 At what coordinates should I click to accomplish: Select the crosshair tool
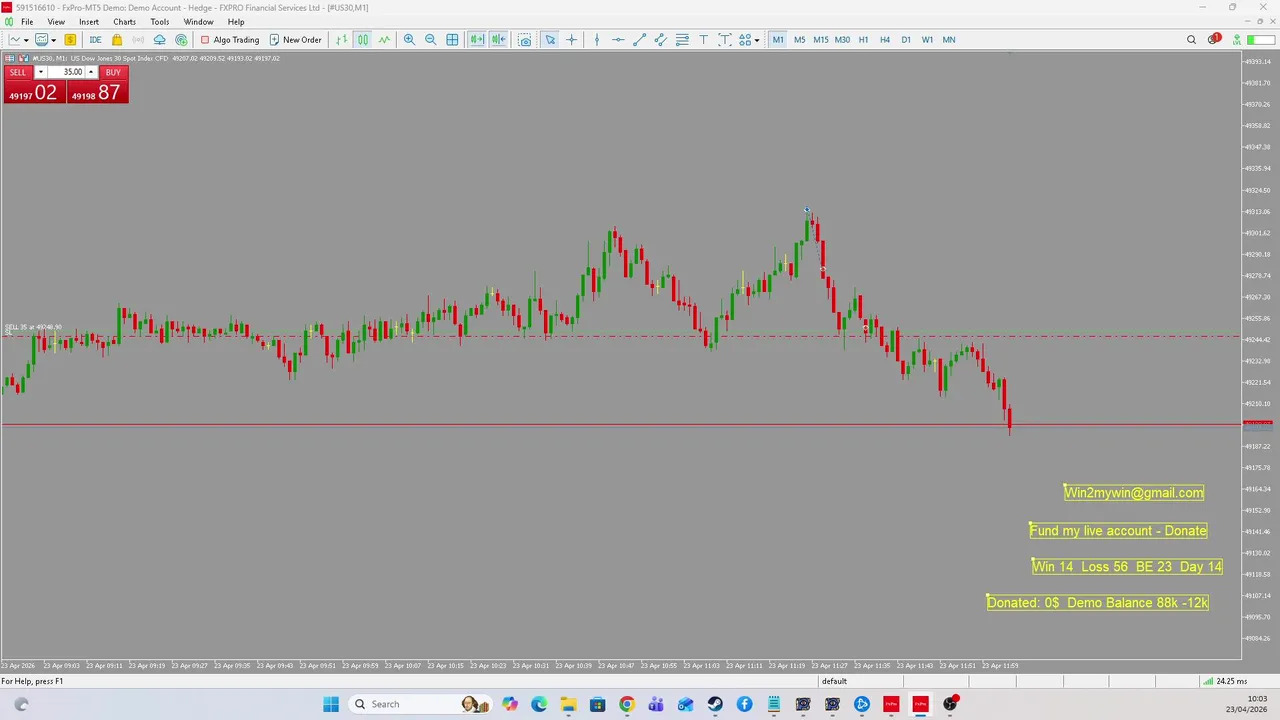572,40
